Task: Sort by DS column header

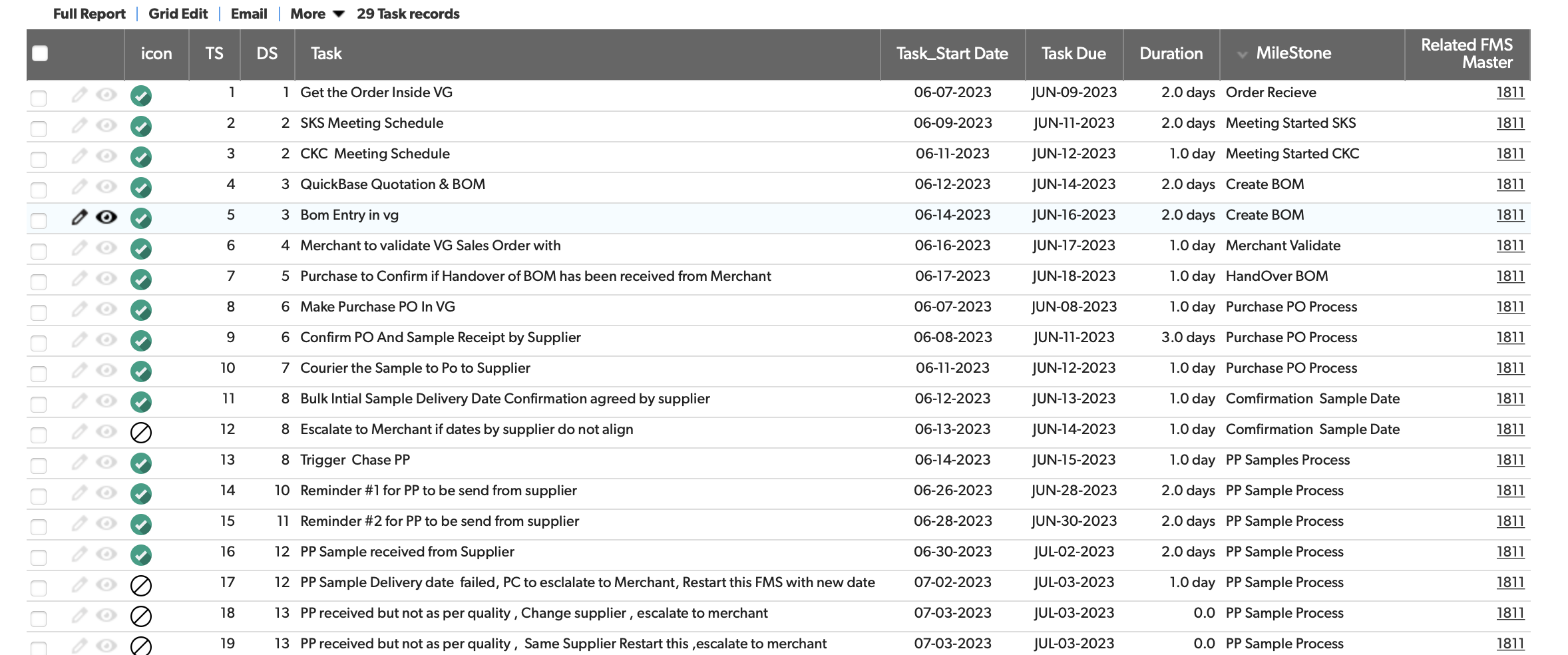Action: [x=267, y=53]
